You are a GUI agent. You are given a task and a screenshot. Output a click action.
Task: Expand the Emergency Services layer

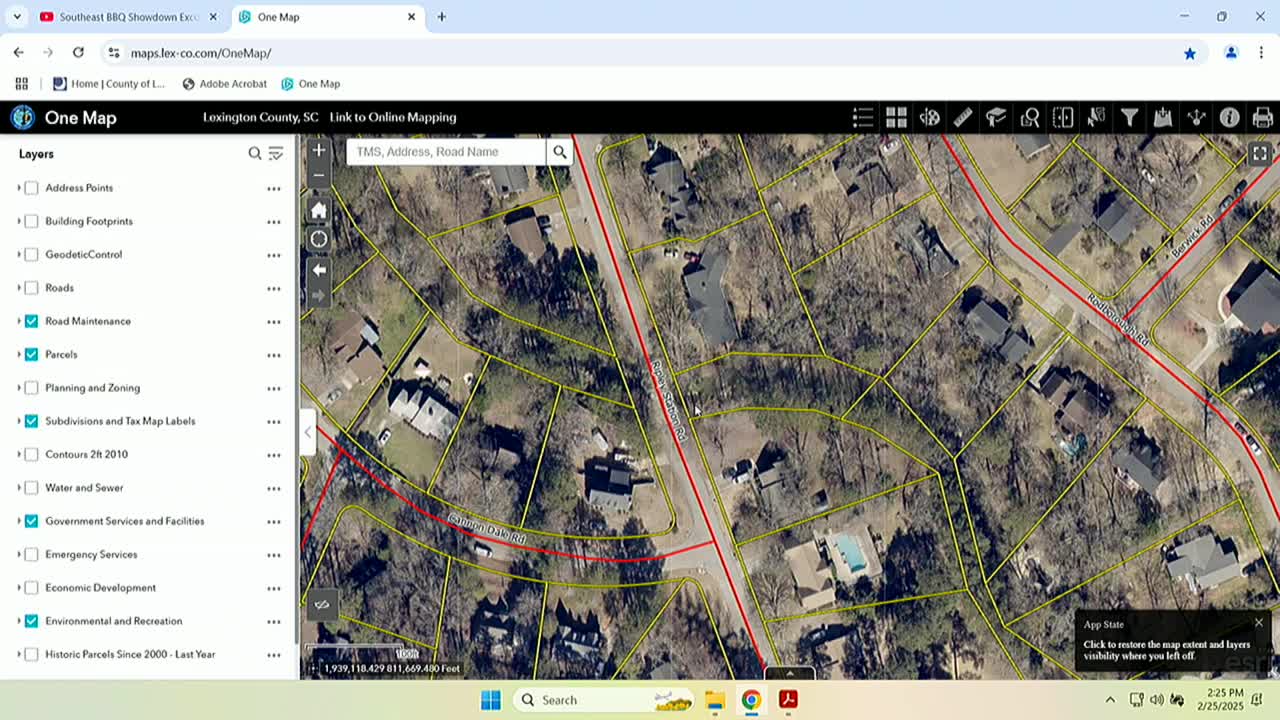(x=19, y=555)
